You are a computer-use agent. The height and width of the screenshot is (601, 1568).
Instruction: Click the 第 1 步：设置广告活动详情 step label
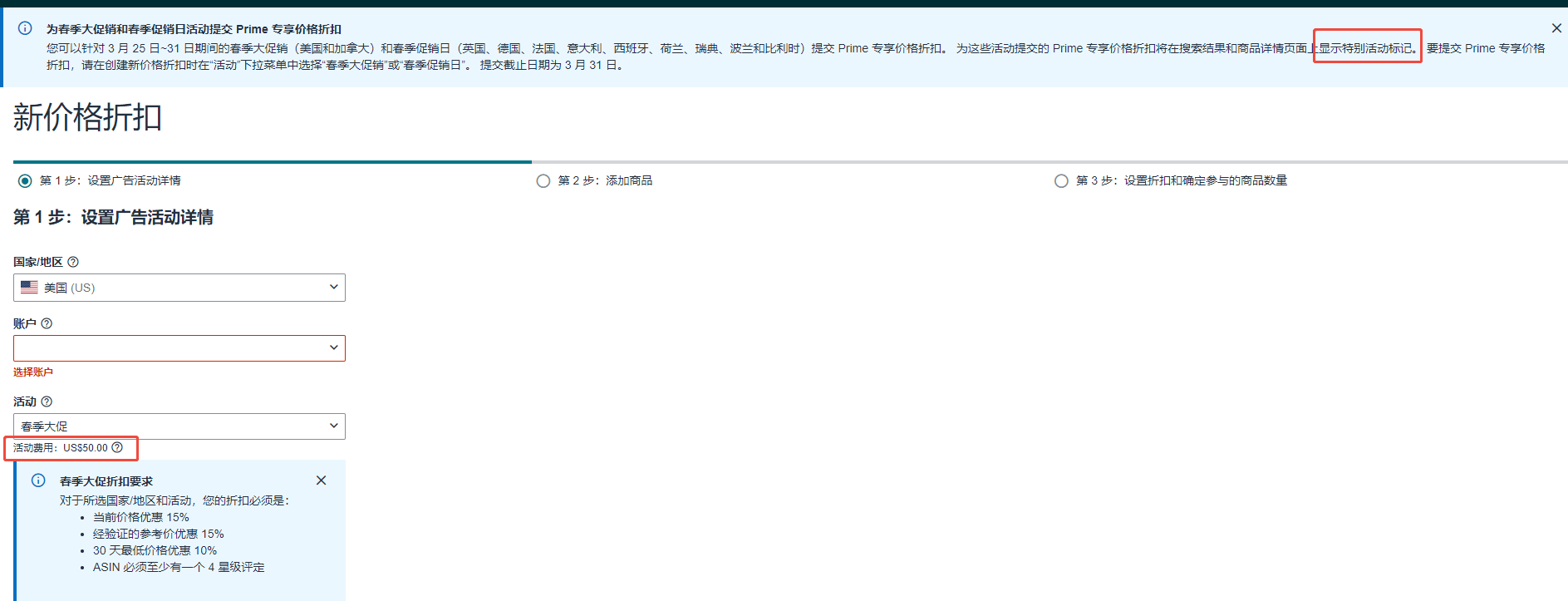pyautogui.click(x=111, y=180)
